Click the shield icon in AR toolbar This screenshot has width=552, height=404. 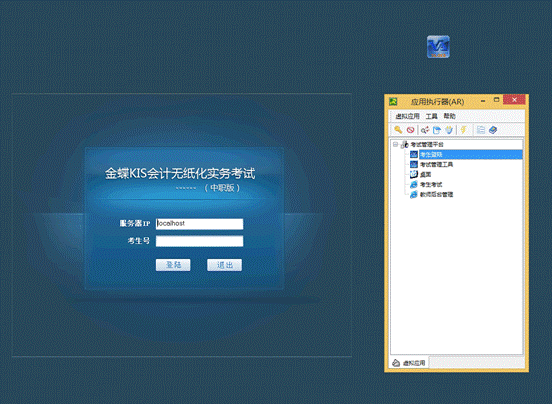[449, 130]
